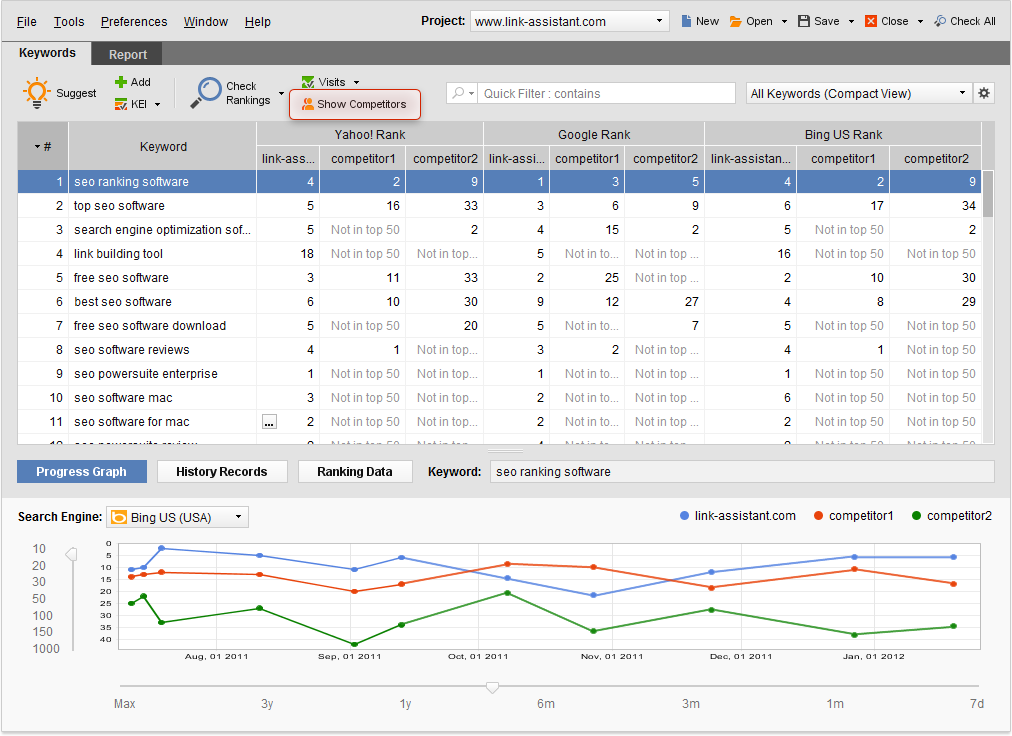Show the History Records panel

pos(222,471)
